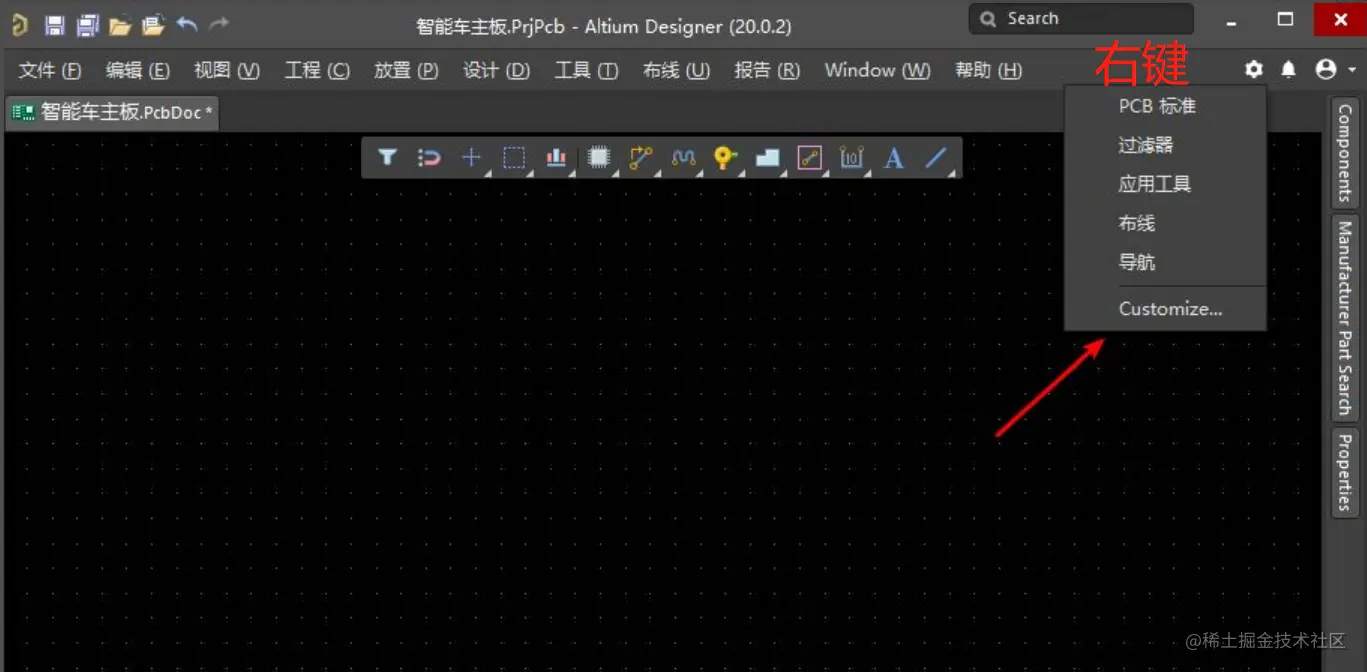Open the 设计 menu
The height and width of the screenshot is (672, 1367).
(x=496, y=70)
